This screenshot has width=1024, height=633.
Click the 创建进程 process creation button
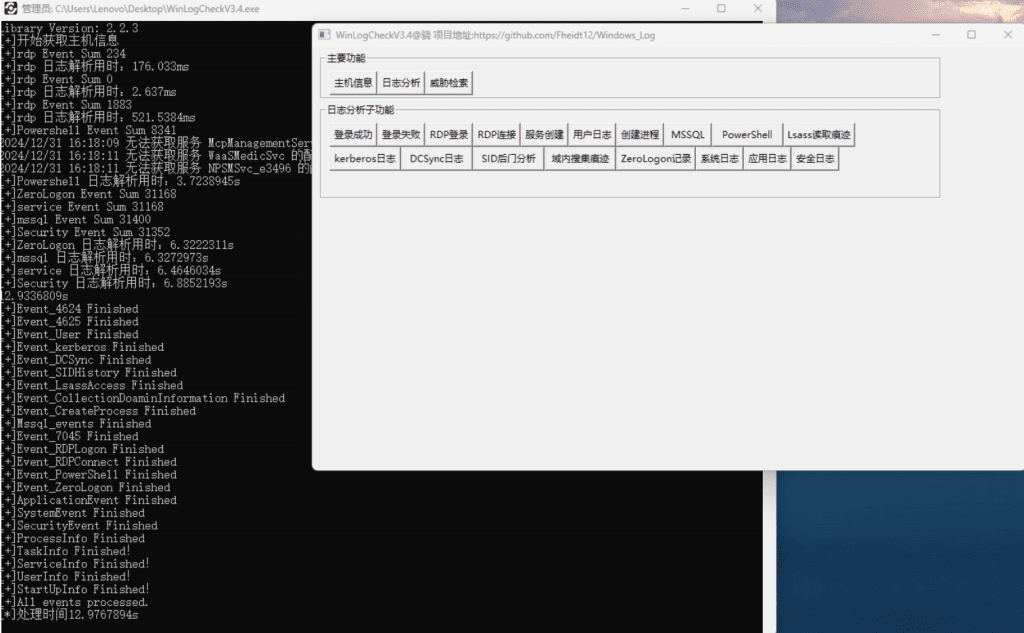point(640,135)
